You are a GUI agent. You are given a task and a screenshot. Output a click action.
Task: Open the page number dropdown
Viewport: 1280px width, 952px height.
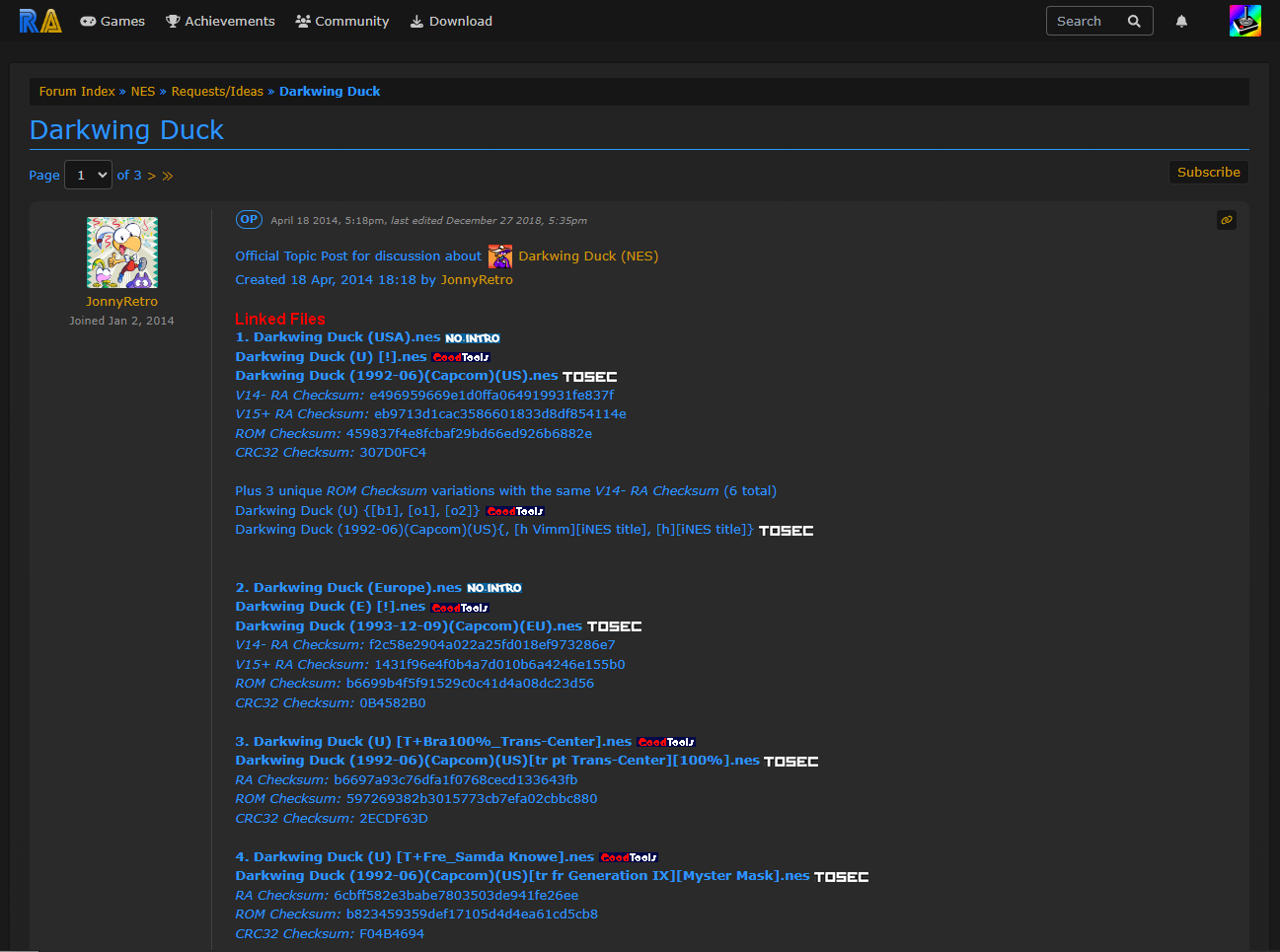[x=88, y=175]
